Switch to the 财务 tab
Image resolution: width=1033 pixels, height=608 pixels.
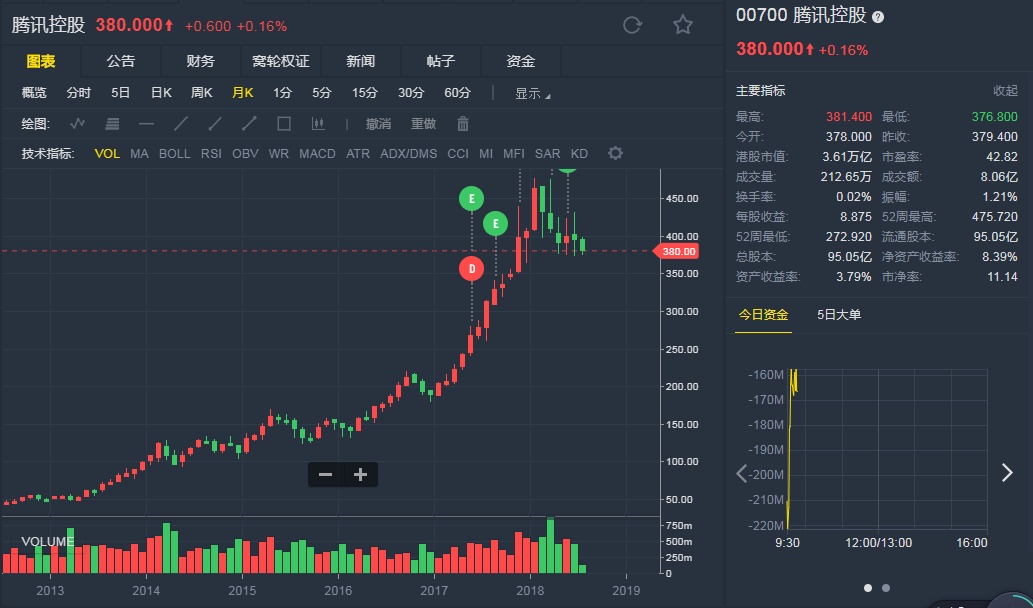[200, 61]
